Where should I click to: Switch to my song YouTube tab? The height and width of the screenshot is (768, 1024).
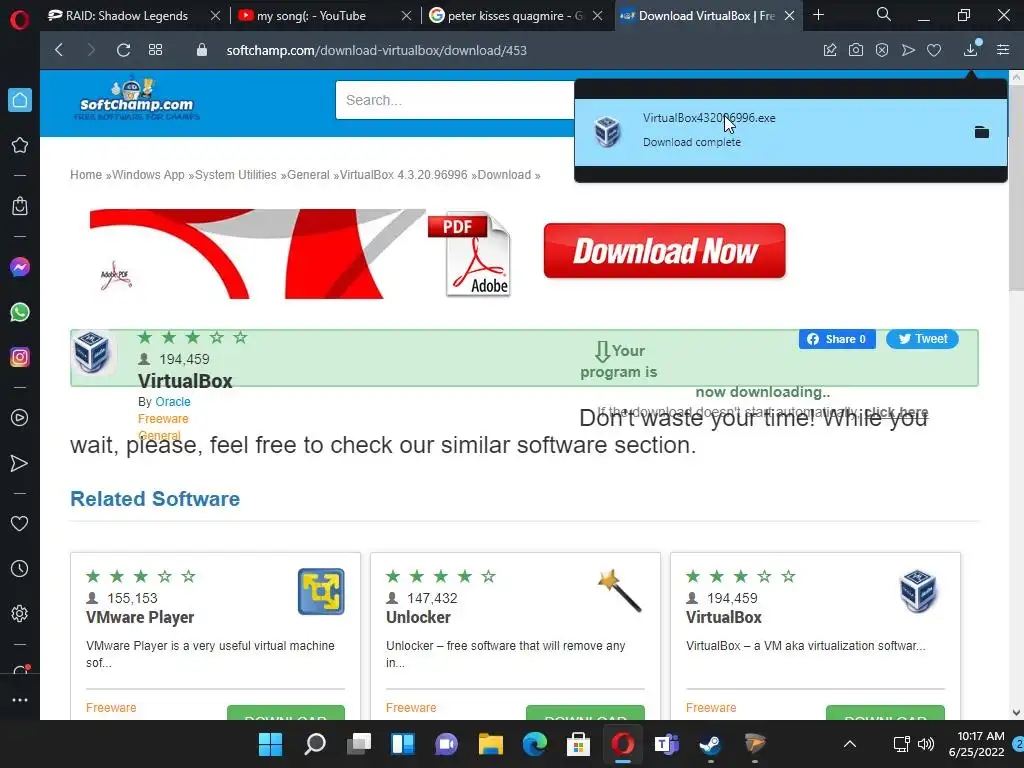[312, 16]
